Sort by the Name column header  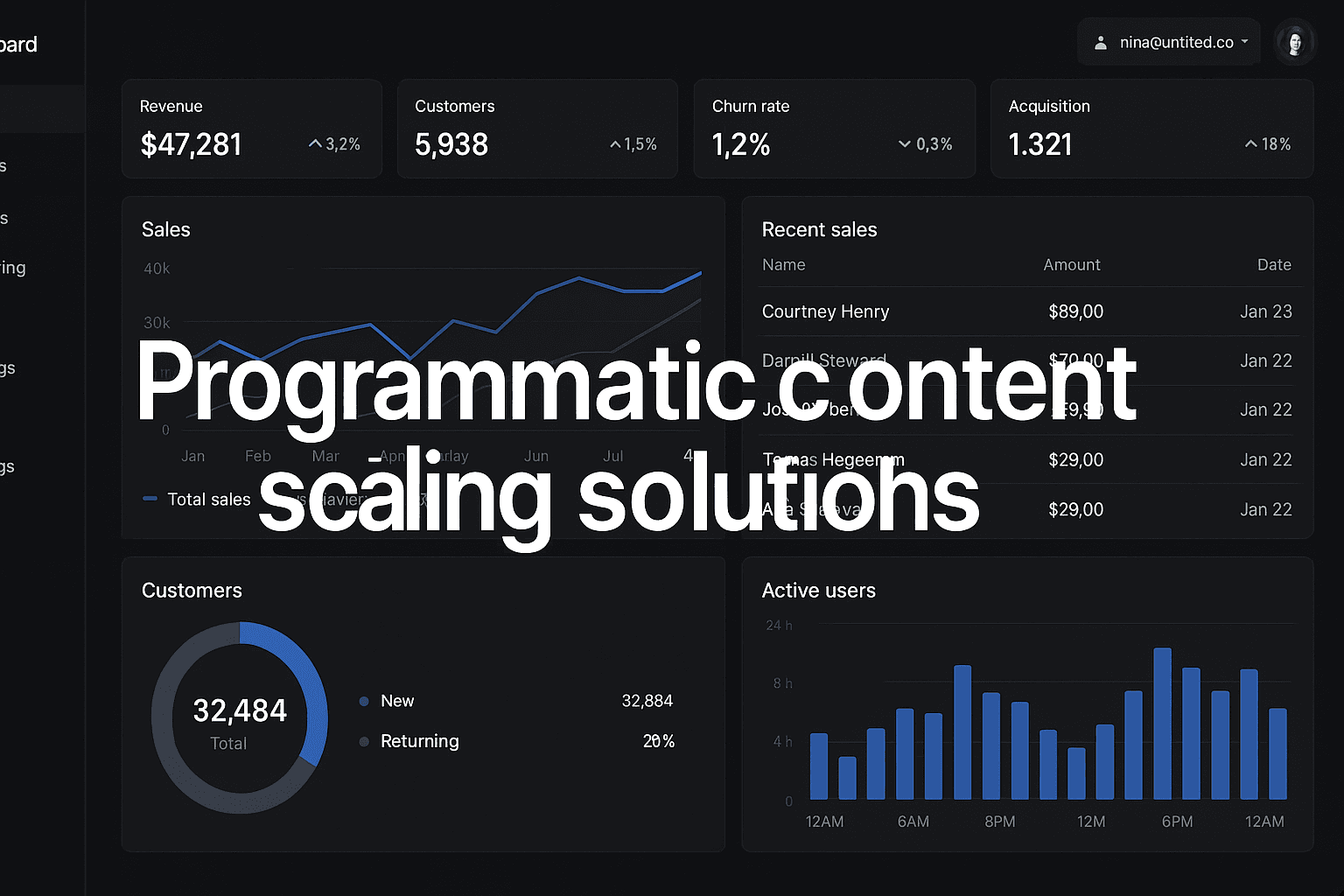click(x=783, y=264)
